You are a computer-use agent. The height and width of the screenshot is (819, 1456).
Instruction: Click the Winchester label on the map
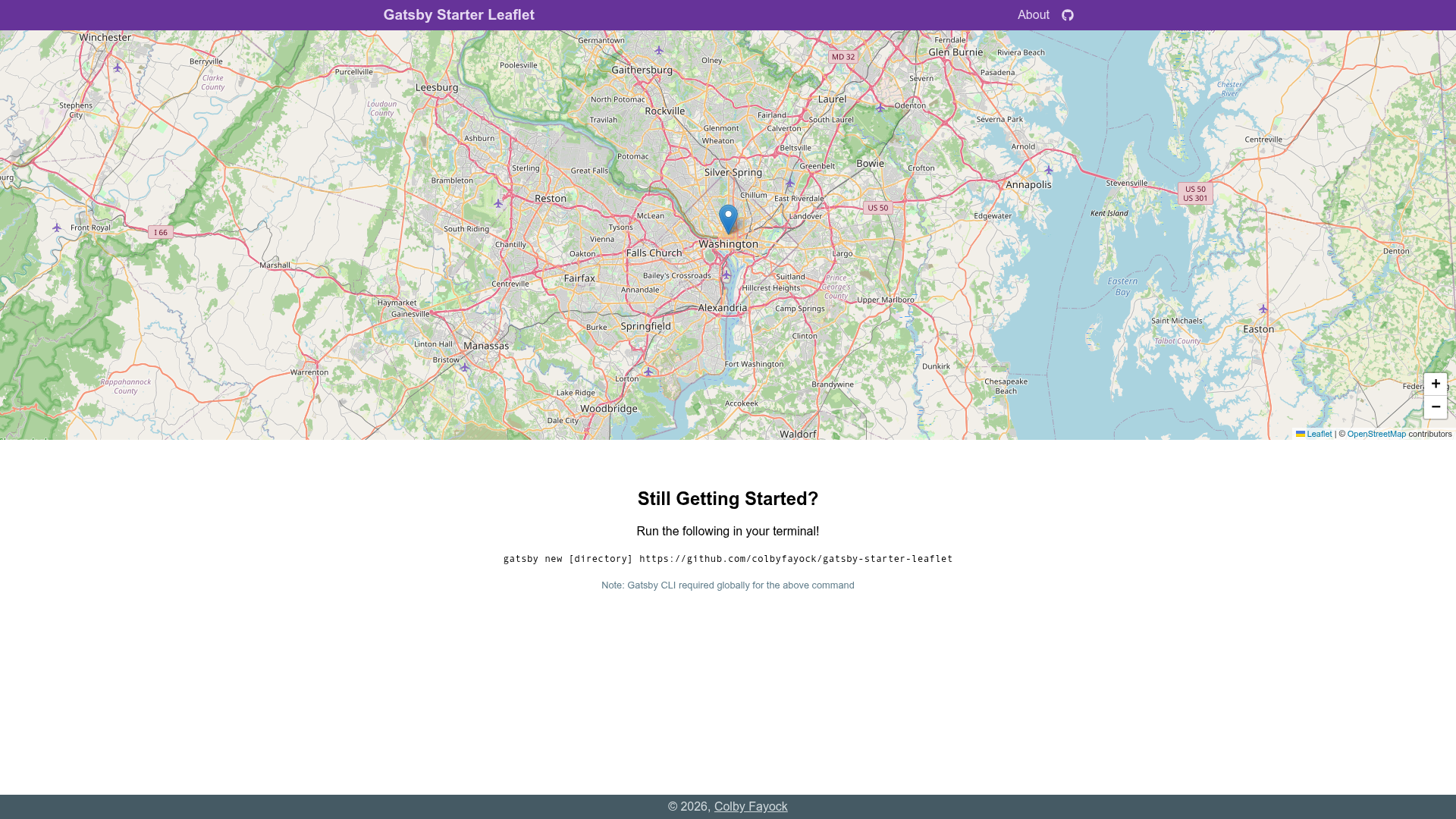click(x=105, y=37)
